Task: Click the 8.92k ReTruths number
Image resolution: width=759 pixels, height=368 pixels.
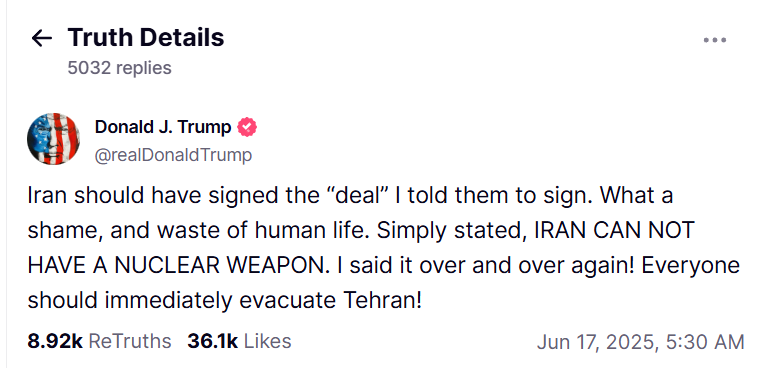Action: (56, 341)
